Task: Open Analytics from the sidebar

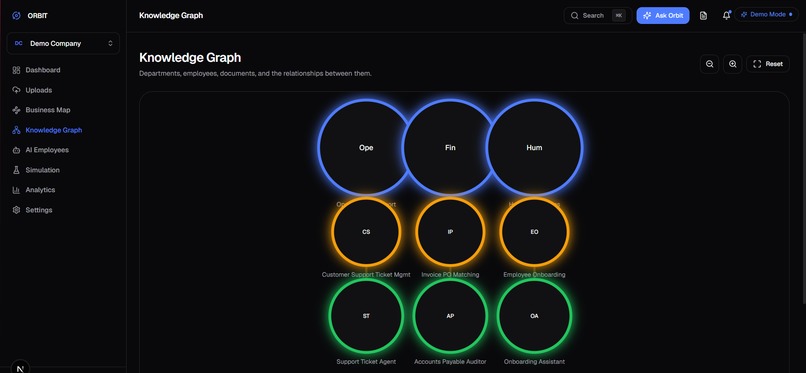Action: [63, 190]
